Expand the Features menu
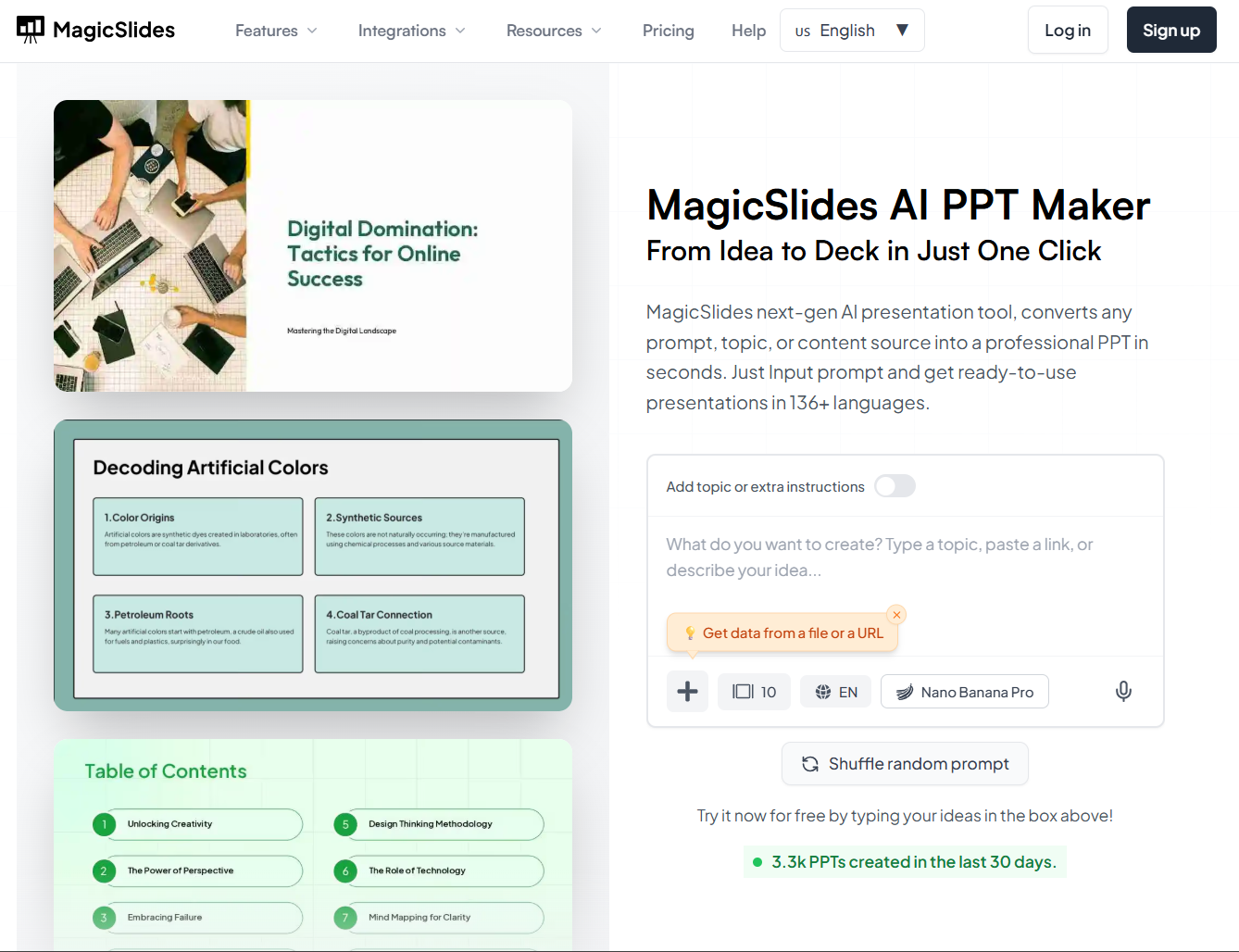This screenshot has width=1239, height=952. 276,31
